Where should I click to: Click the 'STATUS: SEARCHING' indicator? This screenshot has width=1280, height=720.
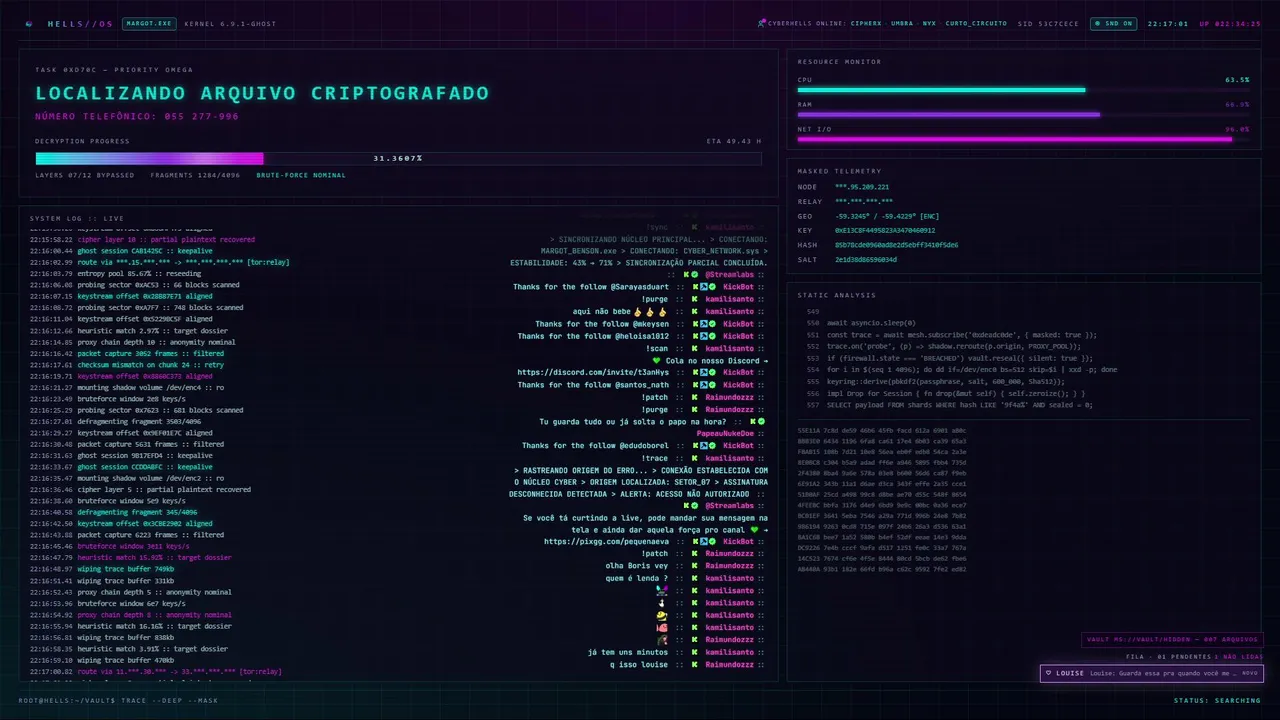[1217, 700]
